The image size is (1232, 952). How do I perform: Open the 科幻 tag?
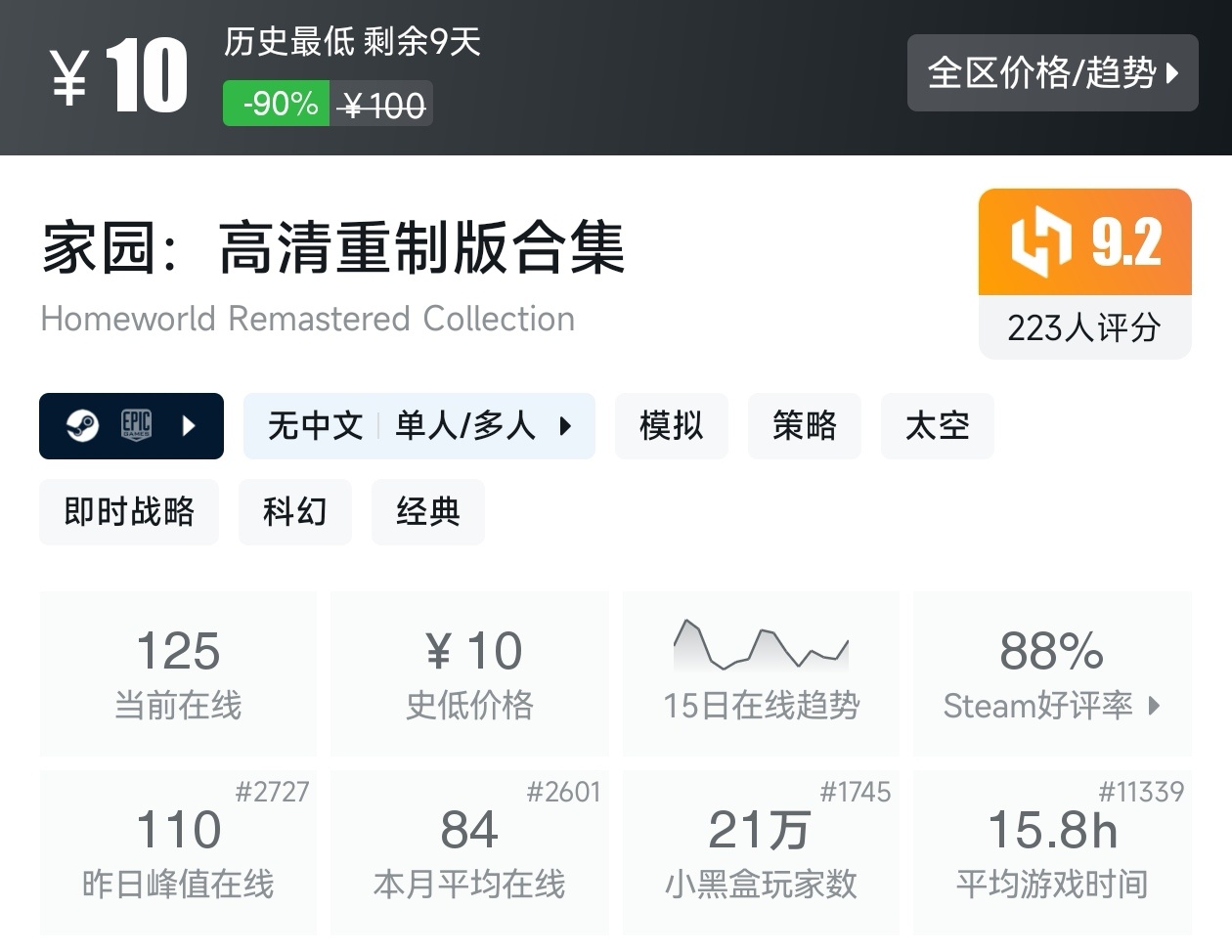pyautogui.click(x=295, y=511)
